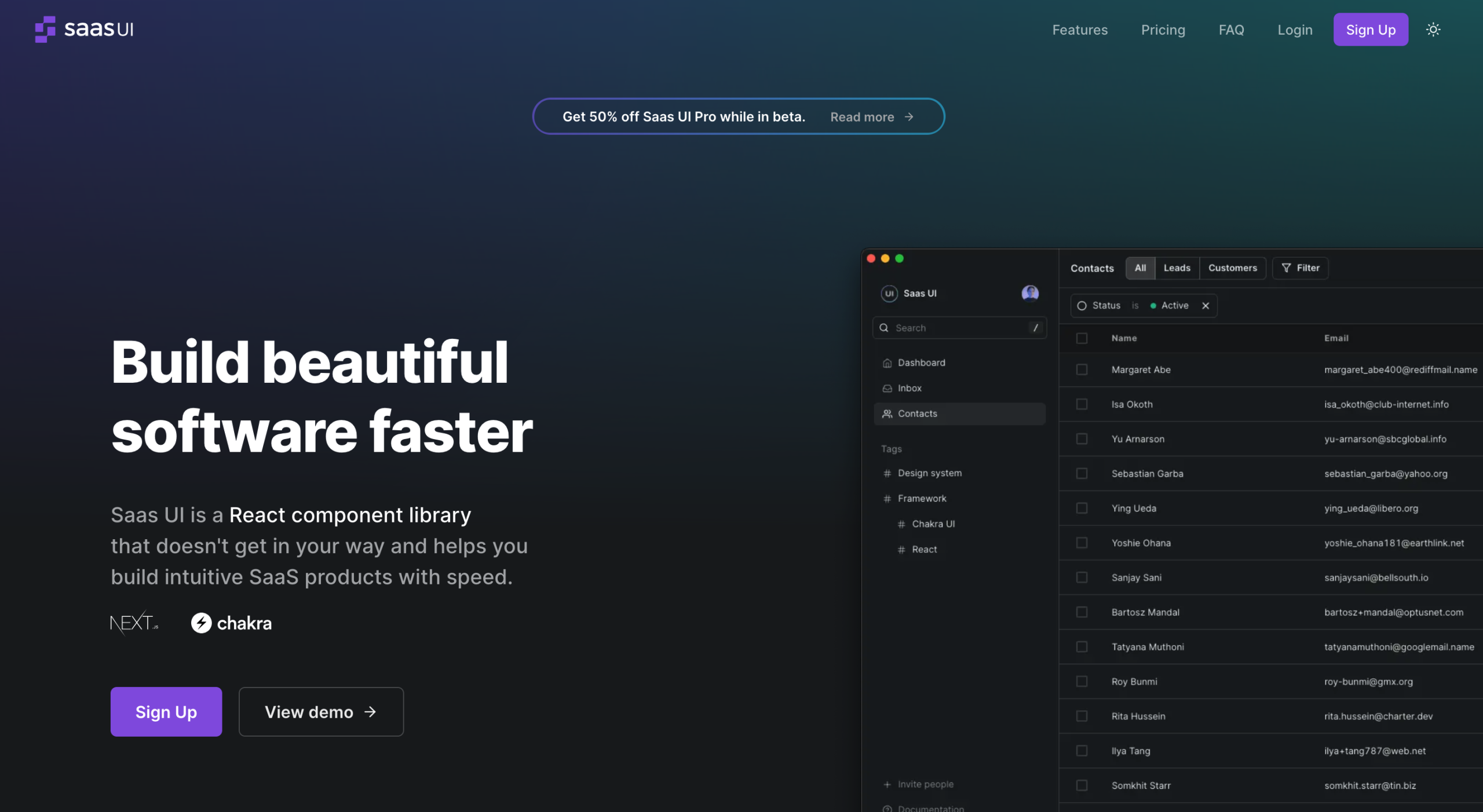Click email ying_ueda@libero.org
This screenshot has width=1483, height=812.
(1371, 509)
